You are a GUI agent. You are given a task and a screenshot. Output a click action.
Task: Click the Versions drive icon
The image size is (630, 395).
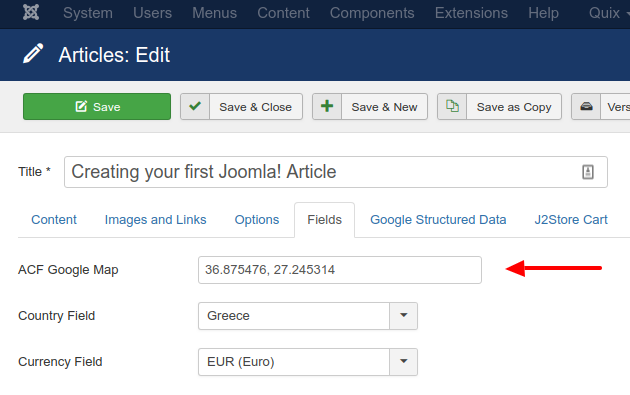click(586, 106)
